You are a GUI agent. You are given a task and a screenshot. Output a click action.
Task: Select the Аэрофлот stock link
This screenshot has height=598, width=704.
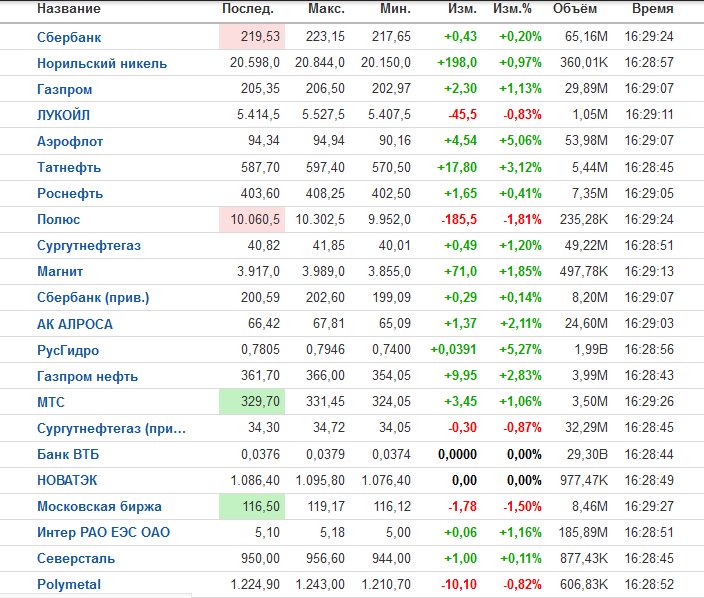pos(70,141)
